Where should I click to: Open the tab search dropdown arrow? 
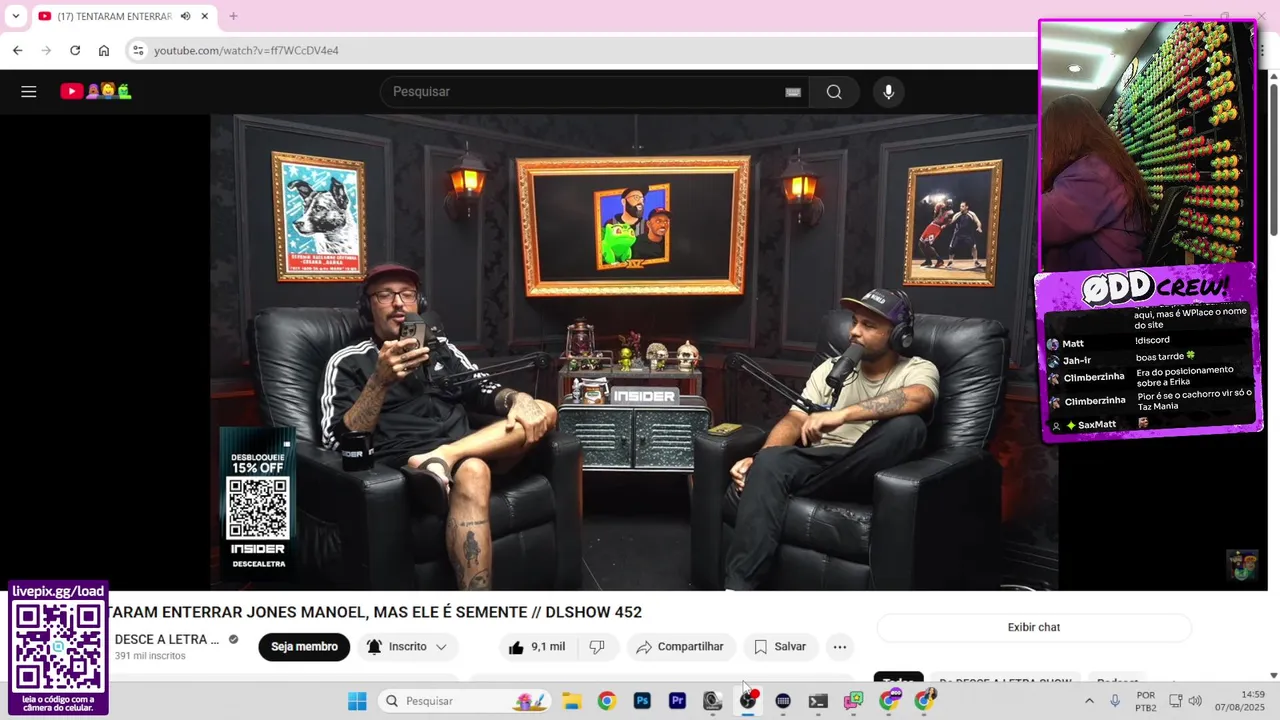point(15,16)
